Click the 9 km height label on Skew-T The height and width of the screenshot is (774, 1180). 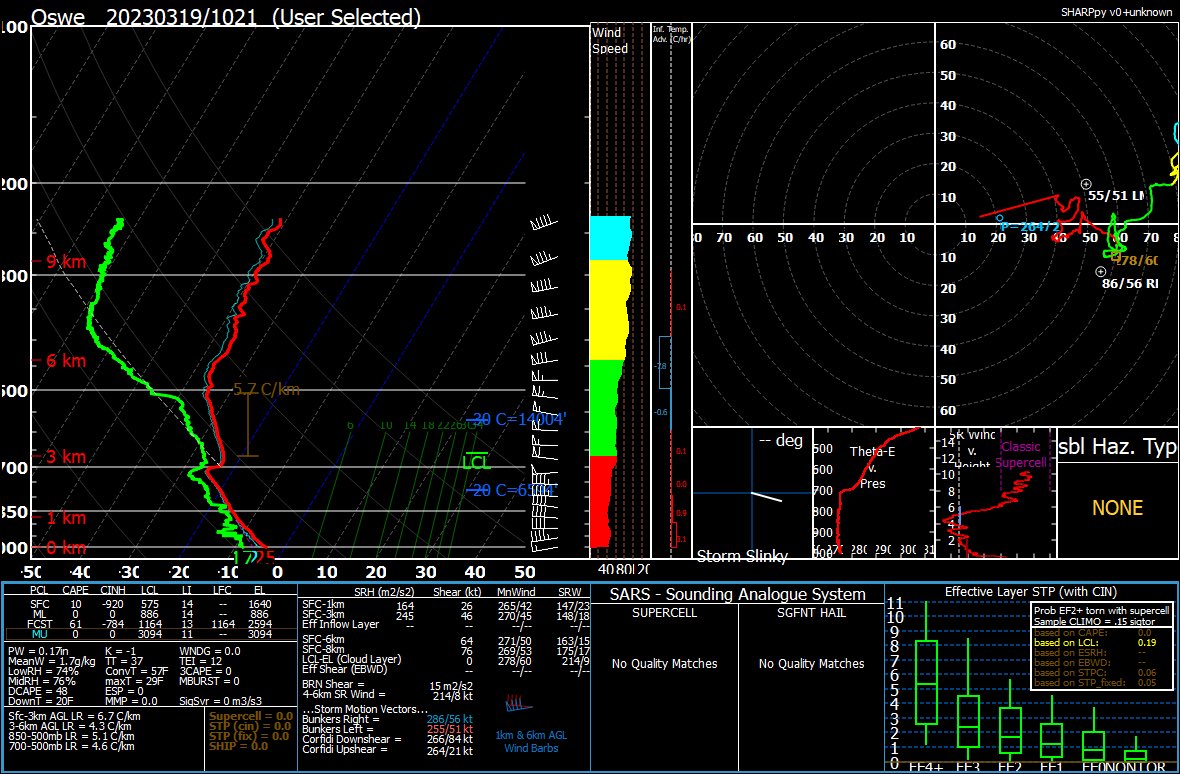60,263
